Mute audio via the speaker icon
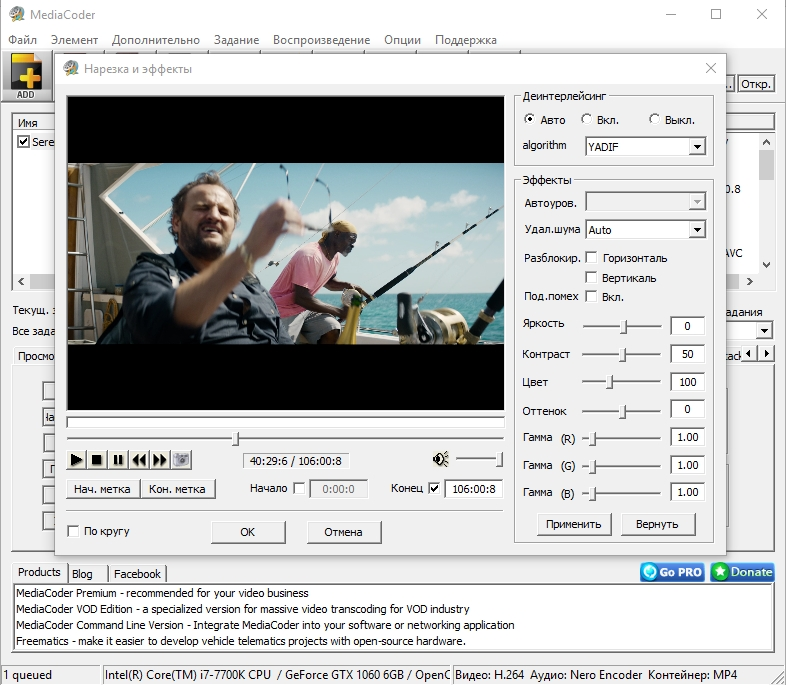Screen dimensions: 786x685 point(441,459)
